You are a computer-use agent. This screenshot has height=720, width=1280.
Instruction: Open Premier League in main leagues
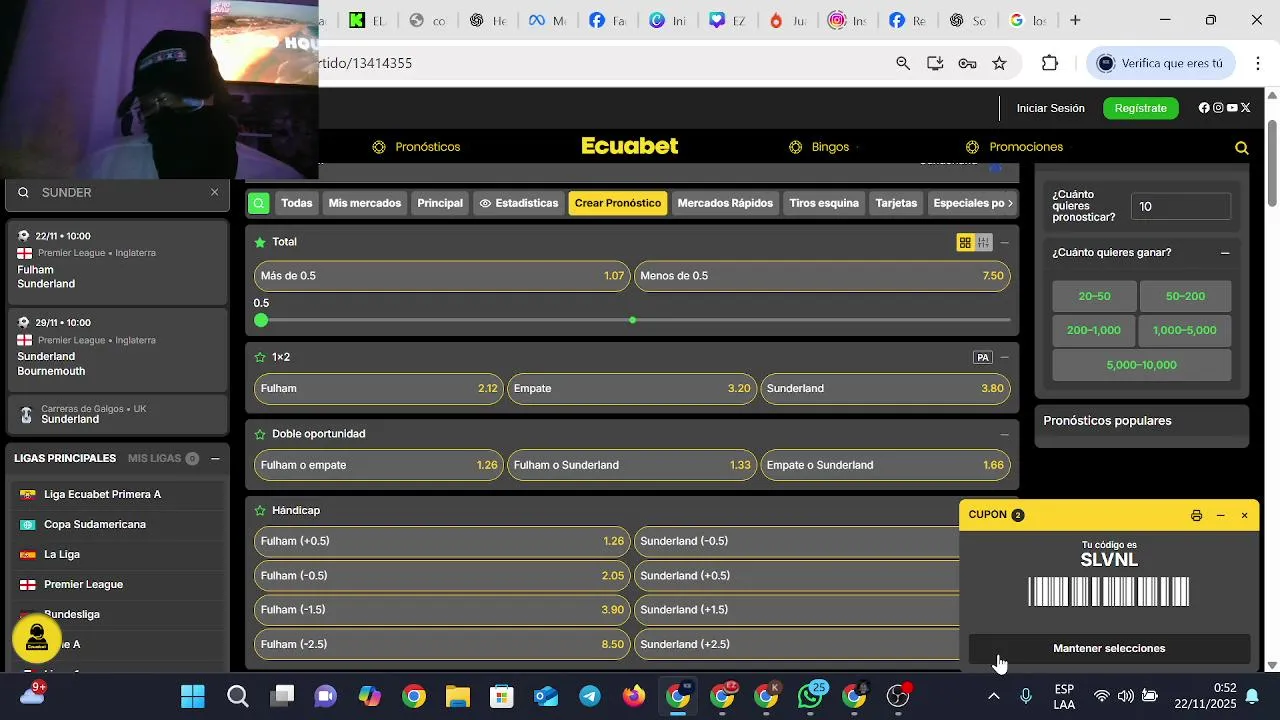coord(117,584)
